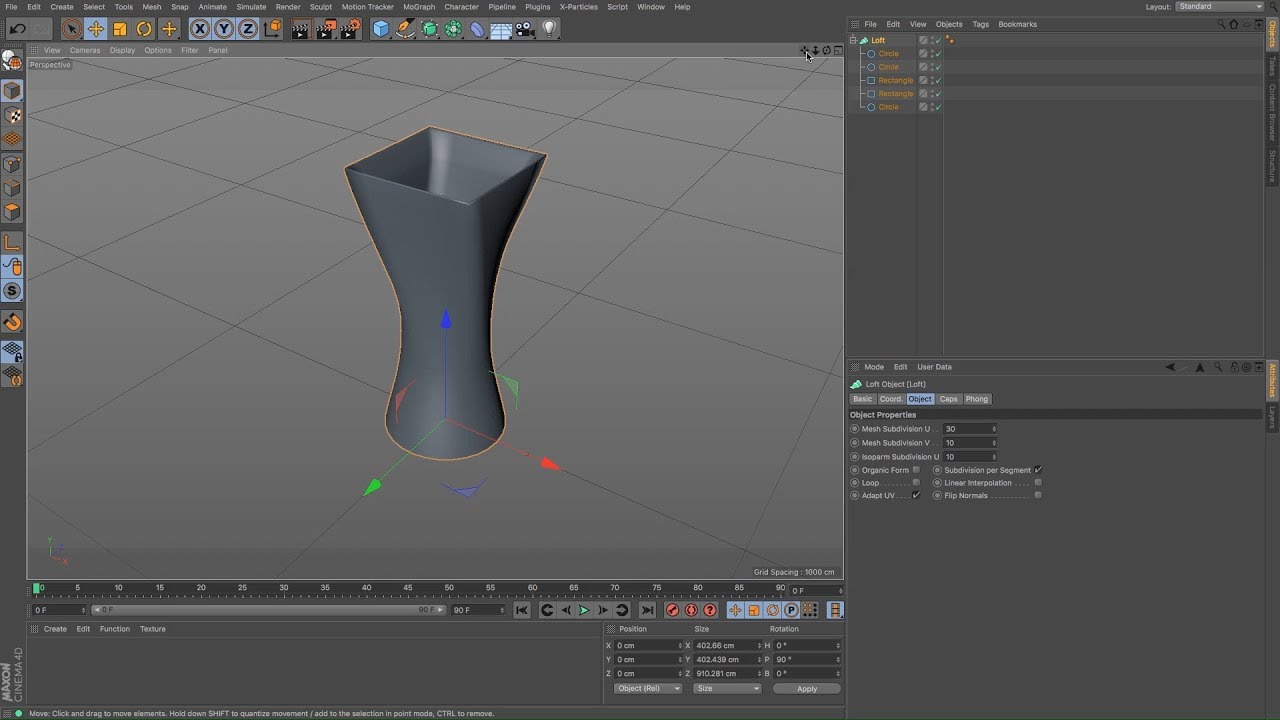Click Isoparm Subdivision U stepper arrows

click(994, 457)
